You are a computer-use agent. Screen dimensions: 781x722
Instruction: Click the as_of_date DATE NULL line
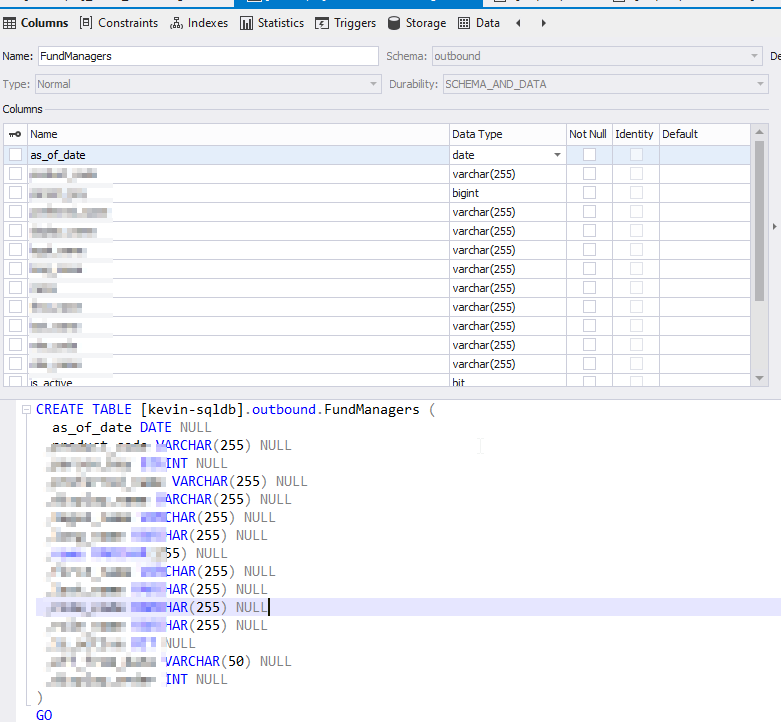point(131,427)
